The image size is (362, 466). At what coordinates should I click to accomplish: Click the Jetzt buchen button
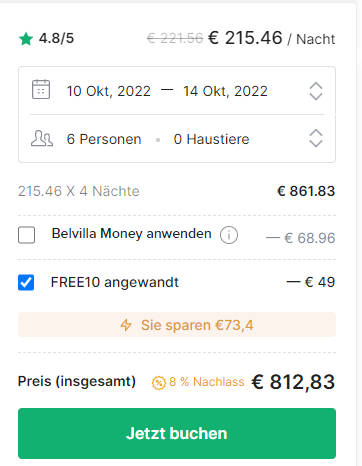click(177, 433)
